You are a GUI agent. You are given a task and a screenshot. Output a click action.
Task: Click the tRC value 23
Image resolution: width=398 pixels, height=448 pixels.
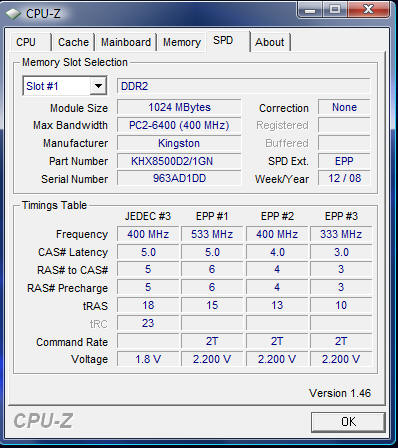pyautogui.click(x=148, y=323)
